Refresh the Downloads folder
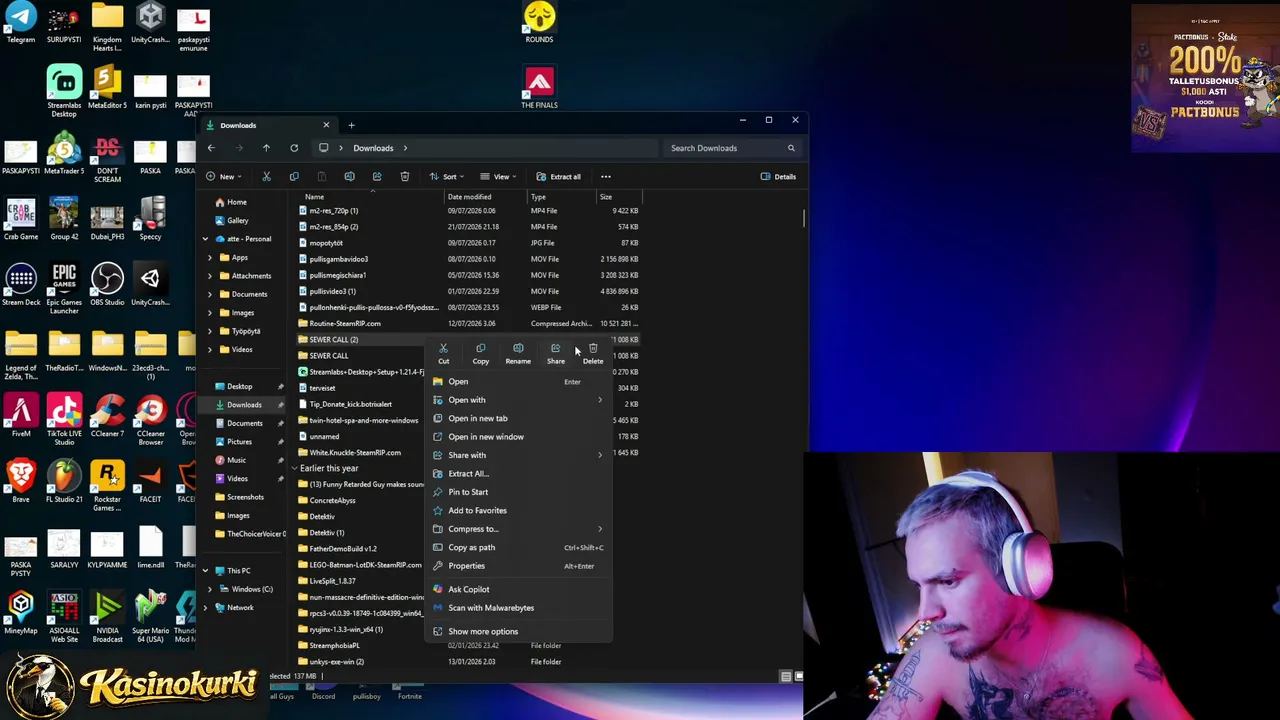This screenshot has height=720, width=1280. [x=294, y=148]
